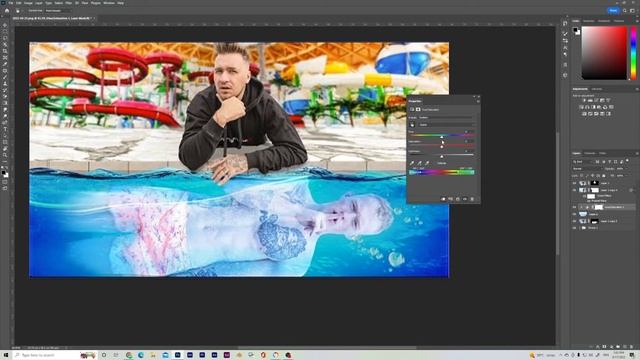Hide the water image layer below Hue/Saturation

coord(575,214)
